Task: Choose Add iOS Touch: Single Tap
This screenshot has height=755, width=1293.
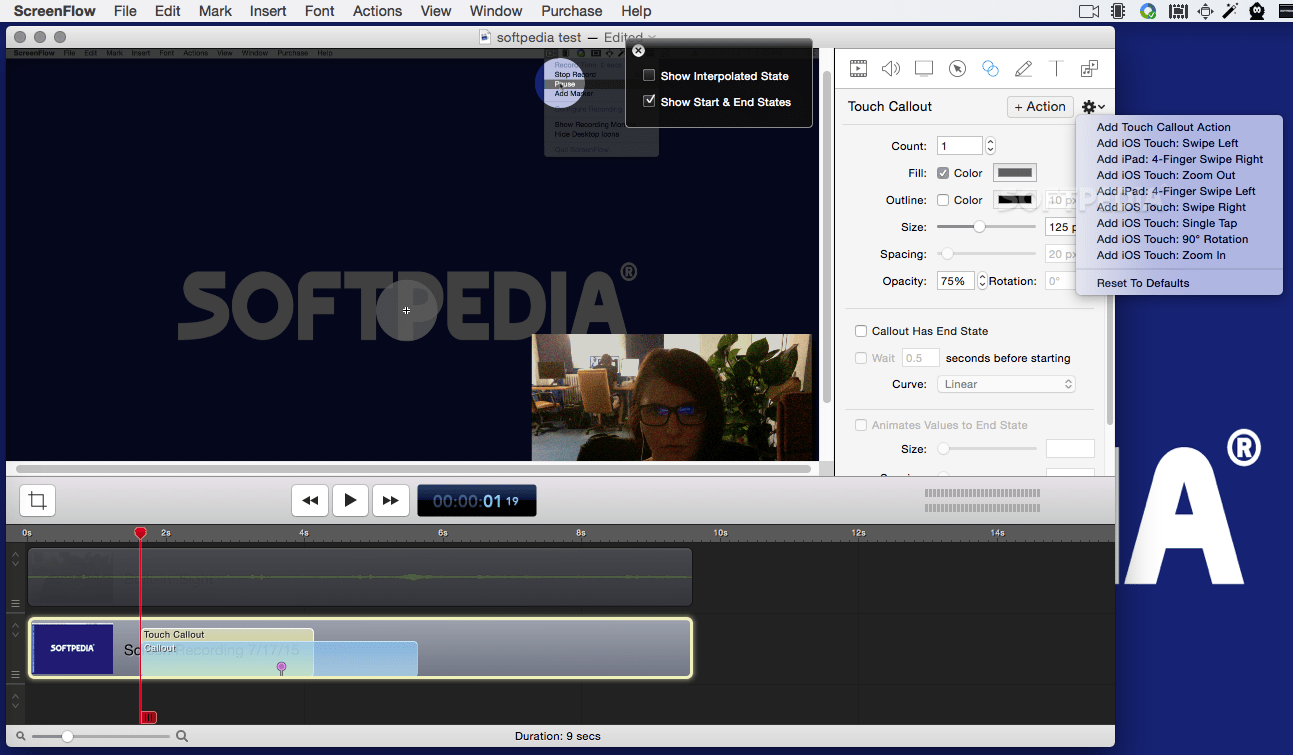Action: [x=1167, y=223]
